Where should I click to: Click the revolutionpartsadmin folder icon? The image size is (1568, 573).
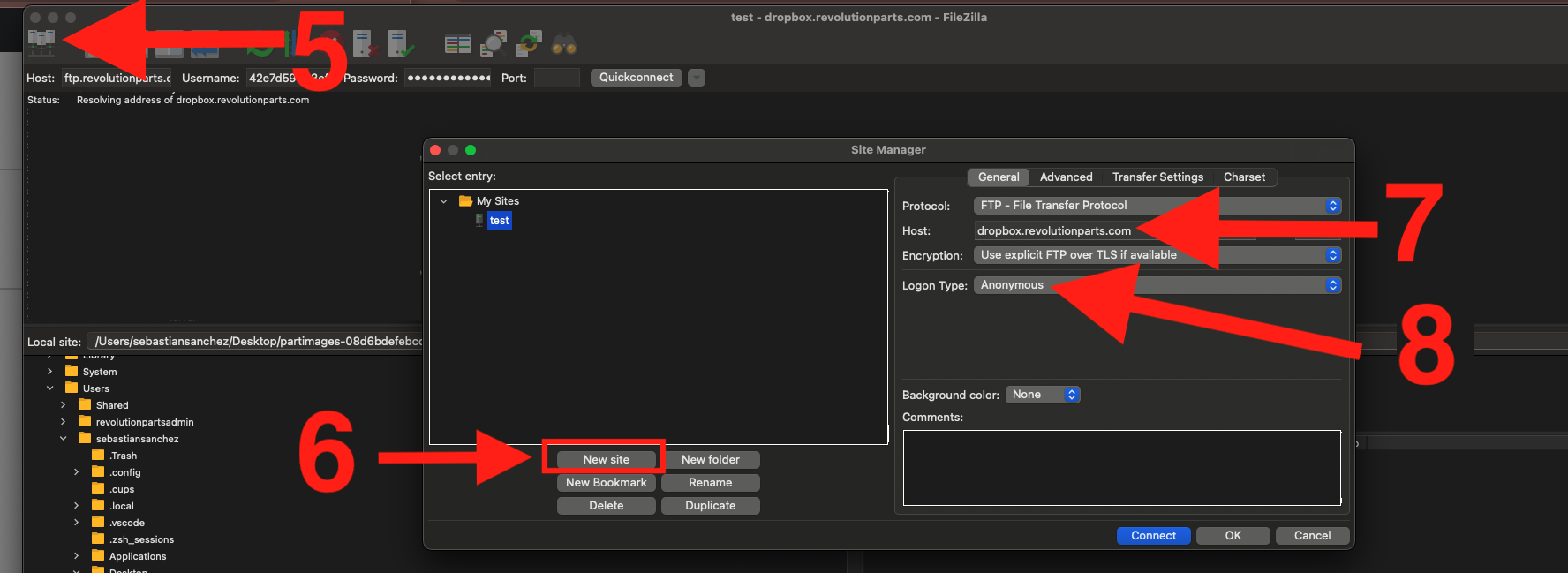coord(85,421)
